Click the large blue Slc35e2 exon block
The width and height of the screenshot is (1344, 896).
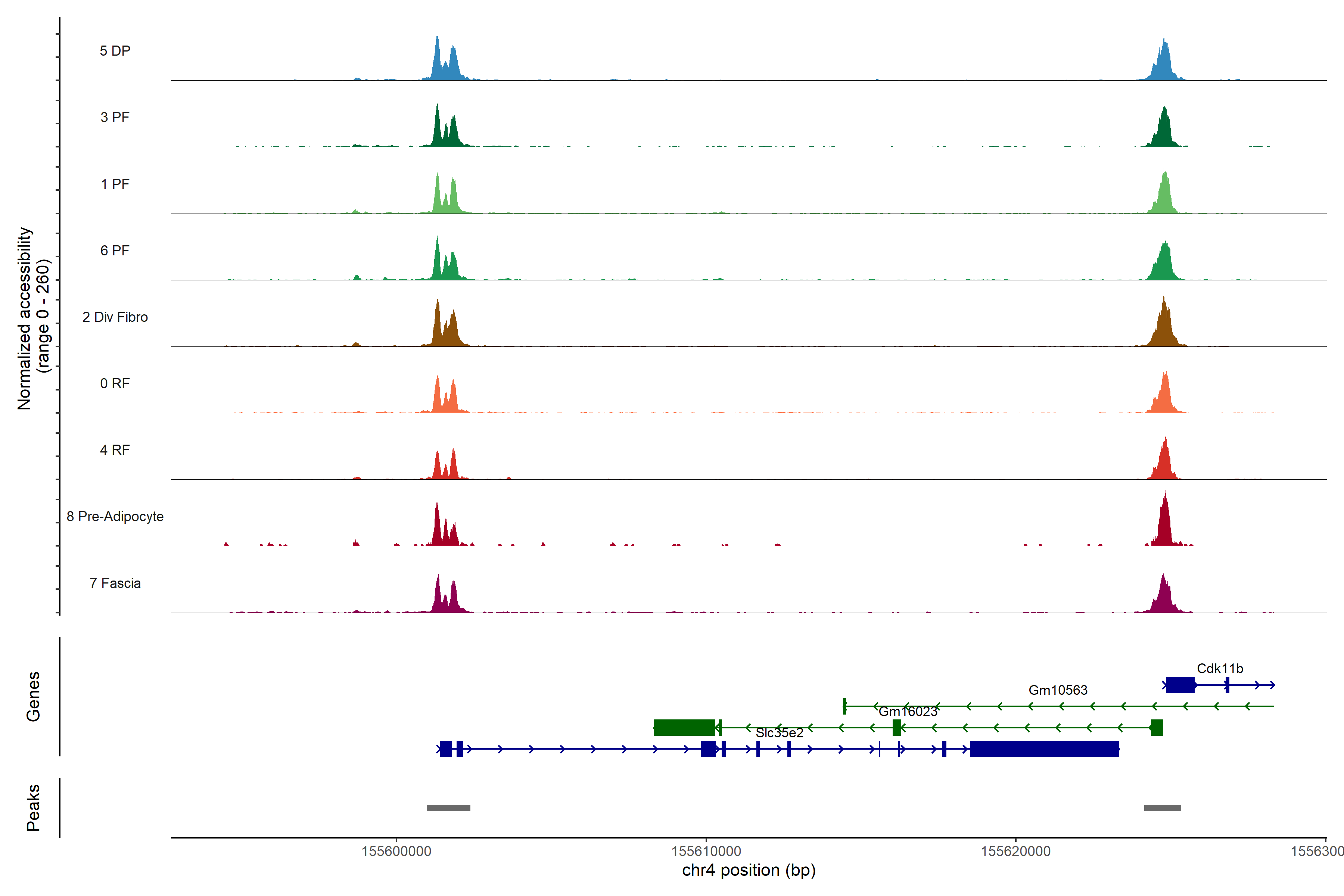coord(1044,748)
